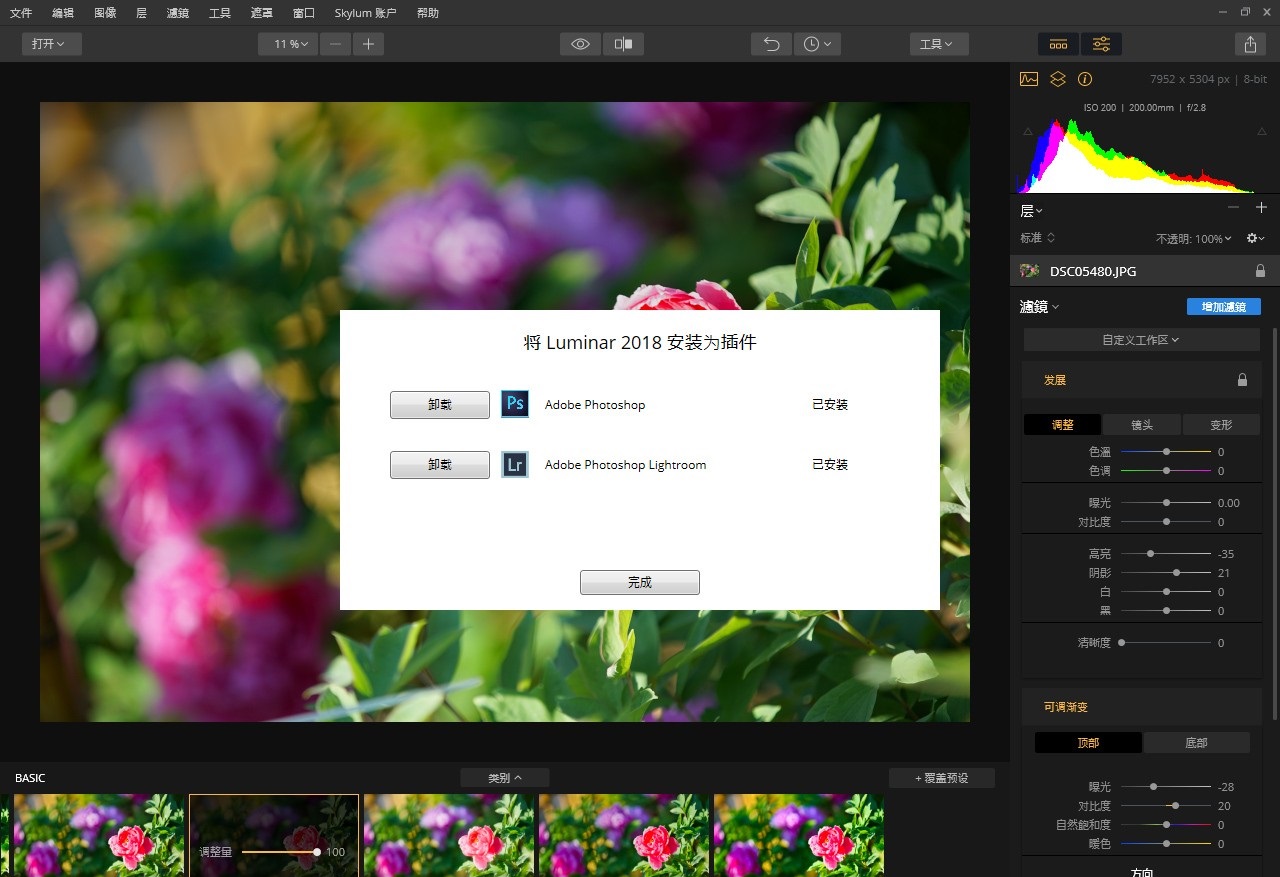Toggle the before/after compare view icon
Viewport: 1280px width, 877px height.
pos(624,44)
